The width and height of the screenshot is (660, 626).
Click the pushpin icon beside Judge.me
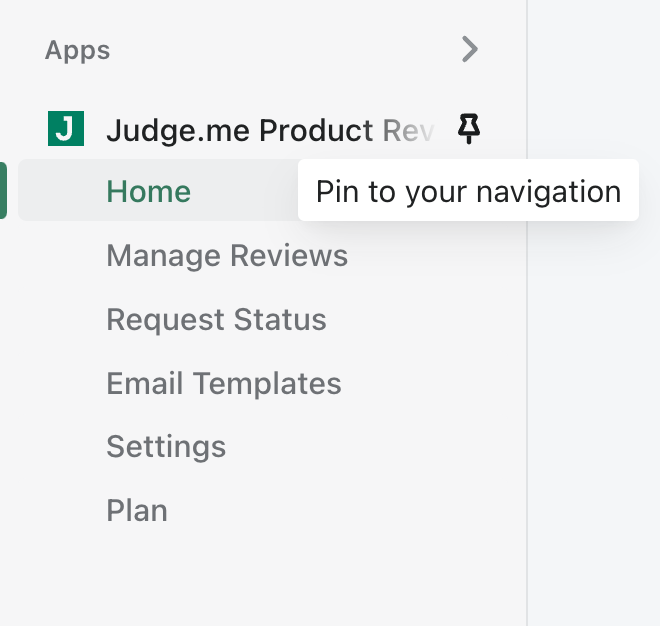469,129
